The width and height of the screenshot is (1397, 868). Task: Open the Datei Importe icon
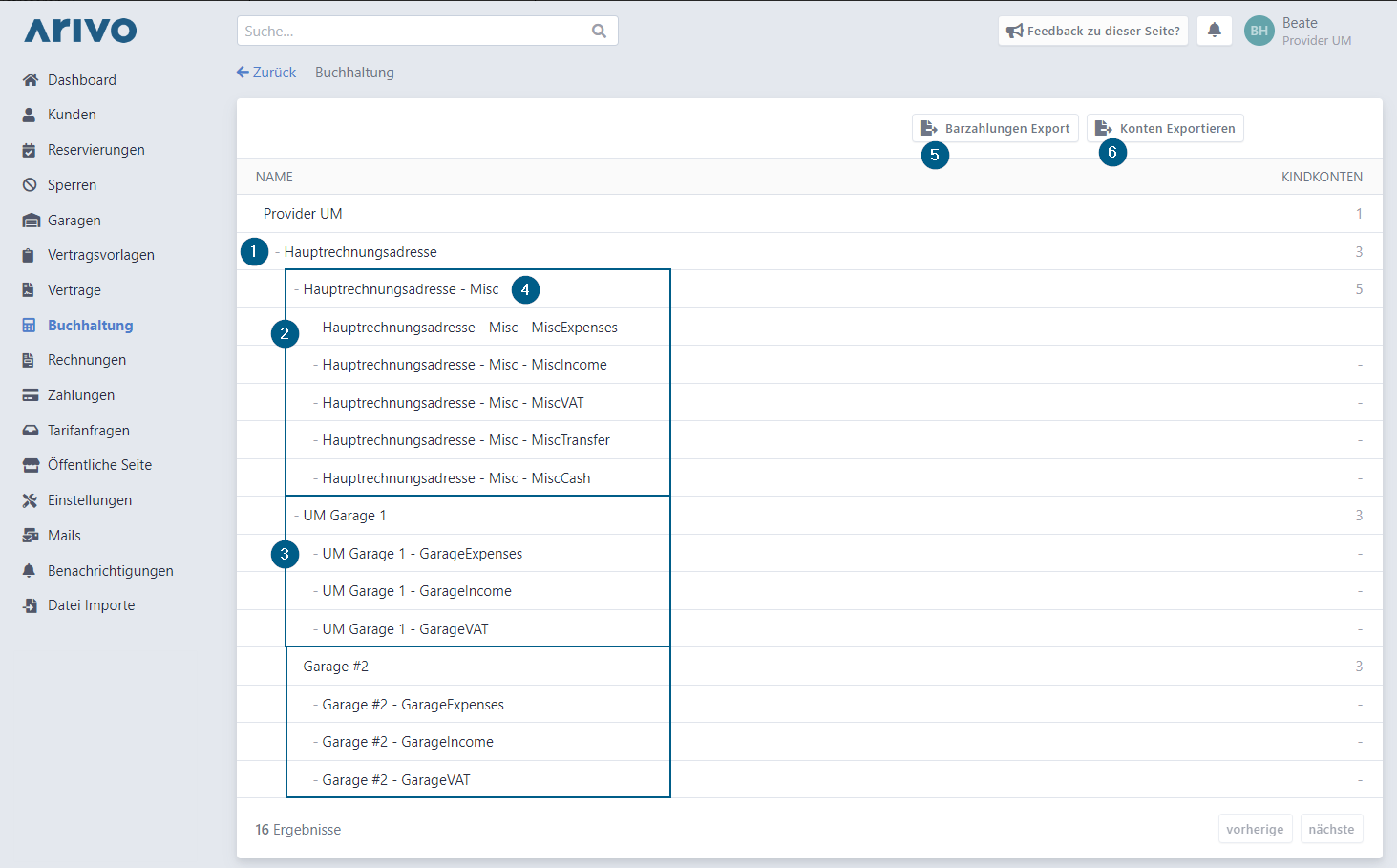coord(31,605)
